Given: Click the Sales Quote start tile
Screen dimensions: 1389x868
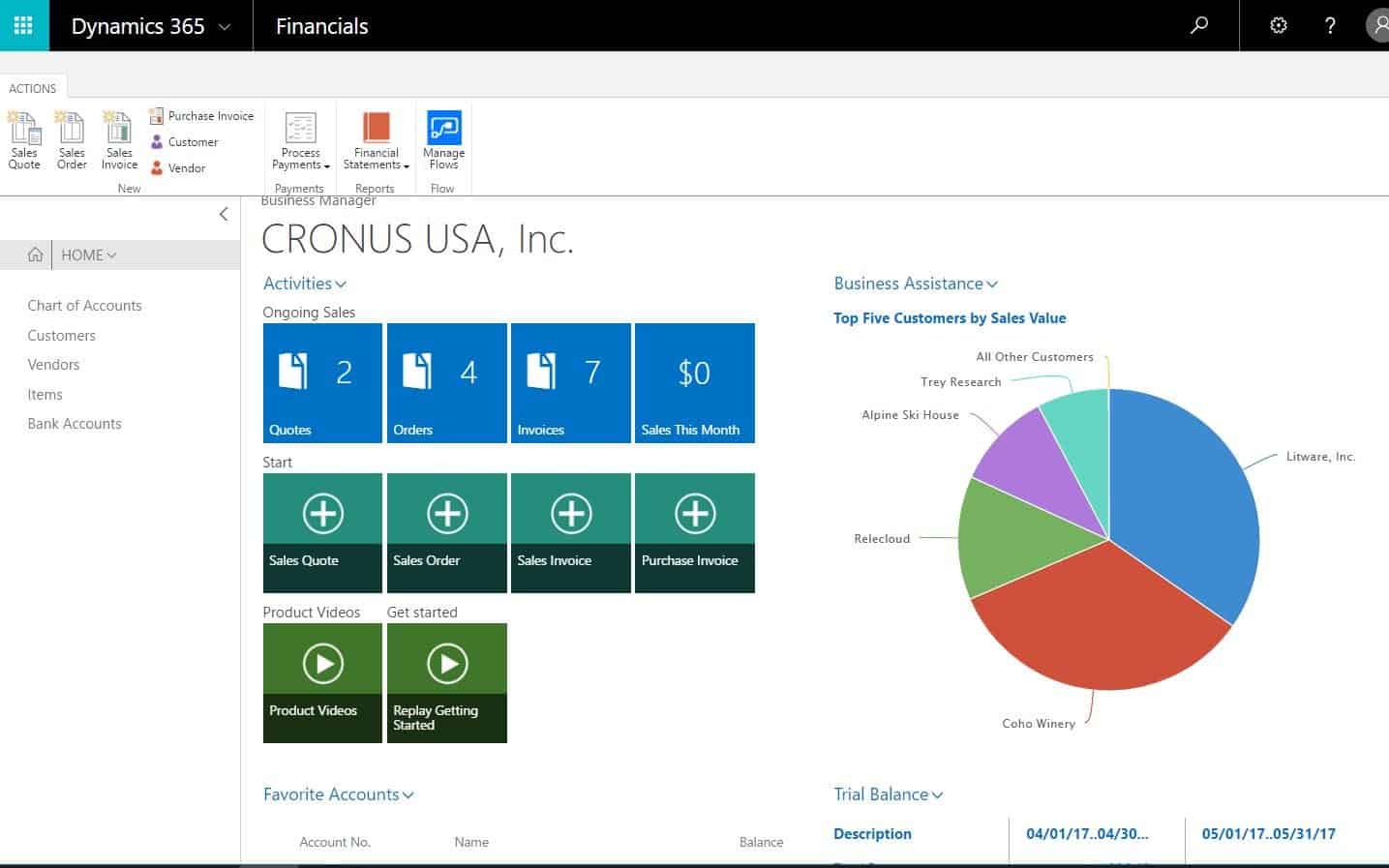Looking at the screenshot, I should 322,533.
